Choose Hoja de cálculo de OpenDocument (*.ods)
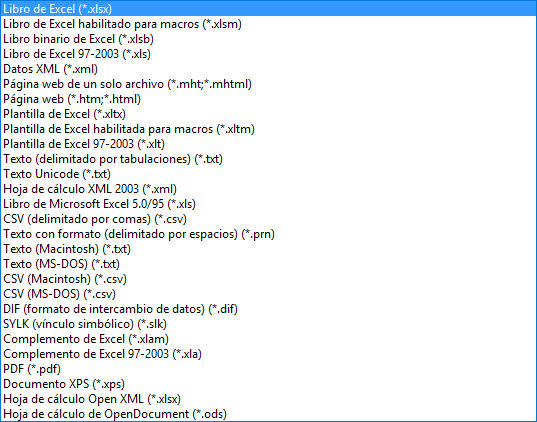The image size is (537, 422). pyautogui.click(x=268, y=414)
